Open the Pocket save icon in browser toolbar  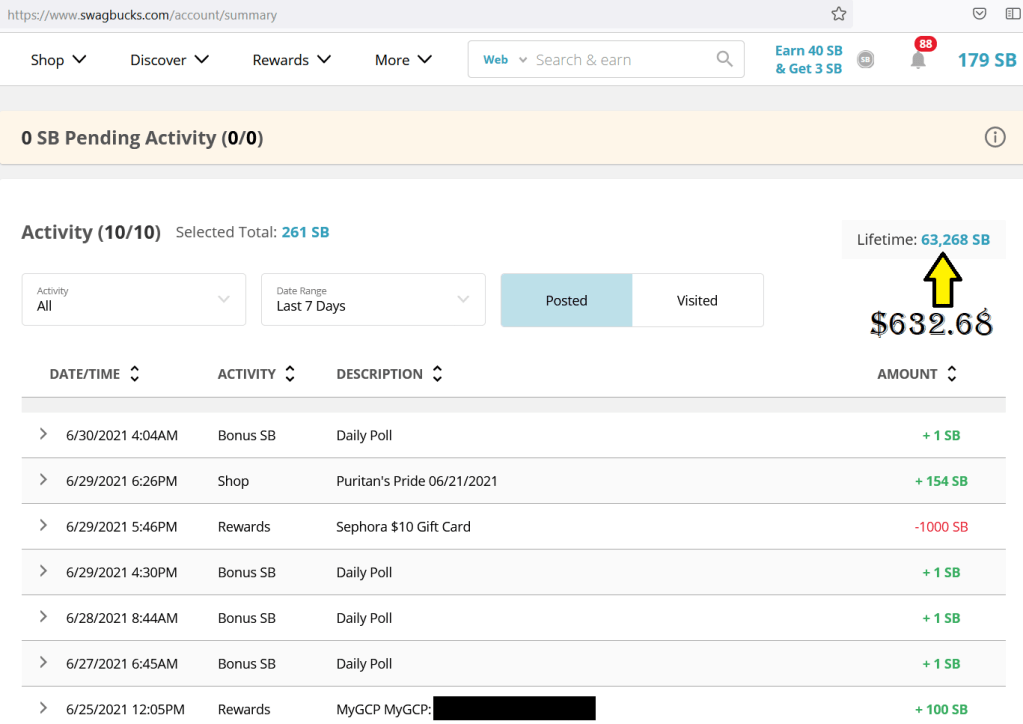[x=980, y=14]
